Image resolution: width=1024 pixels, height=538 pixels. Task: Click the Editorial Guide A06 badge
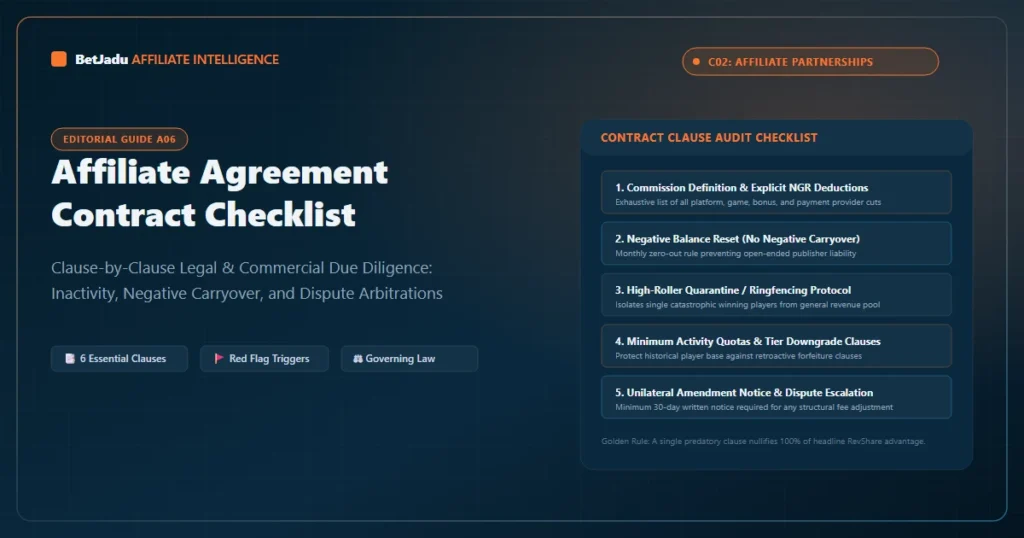tap(120, 139)
